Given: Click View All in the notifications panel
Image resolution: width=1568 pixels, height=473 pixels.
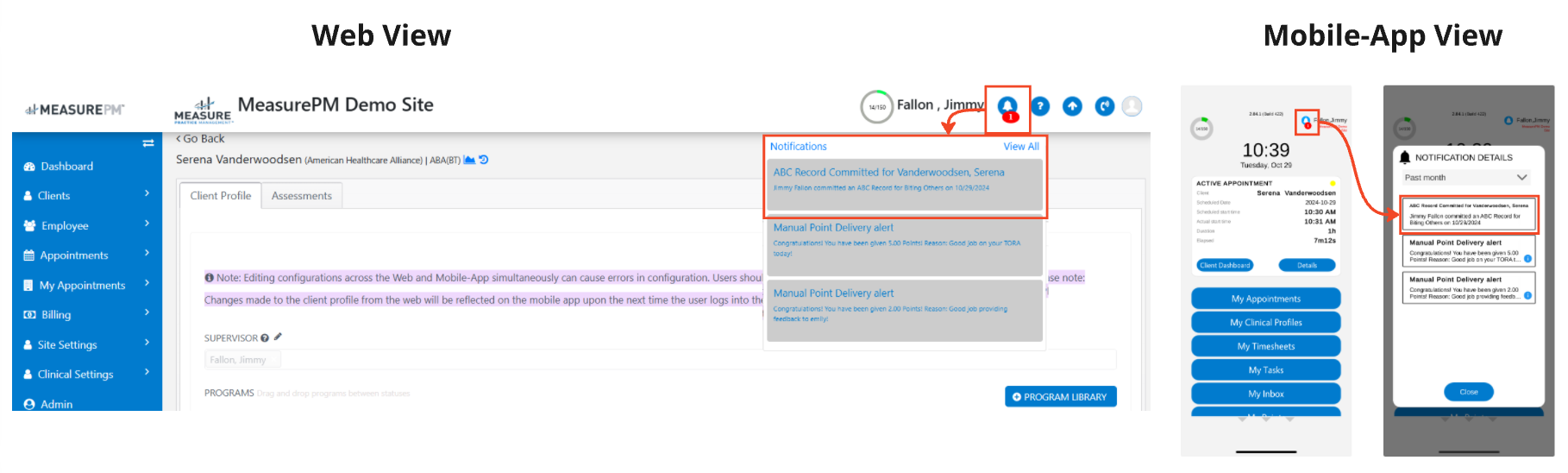Looking at the screenshot, I should point(1021,147).
